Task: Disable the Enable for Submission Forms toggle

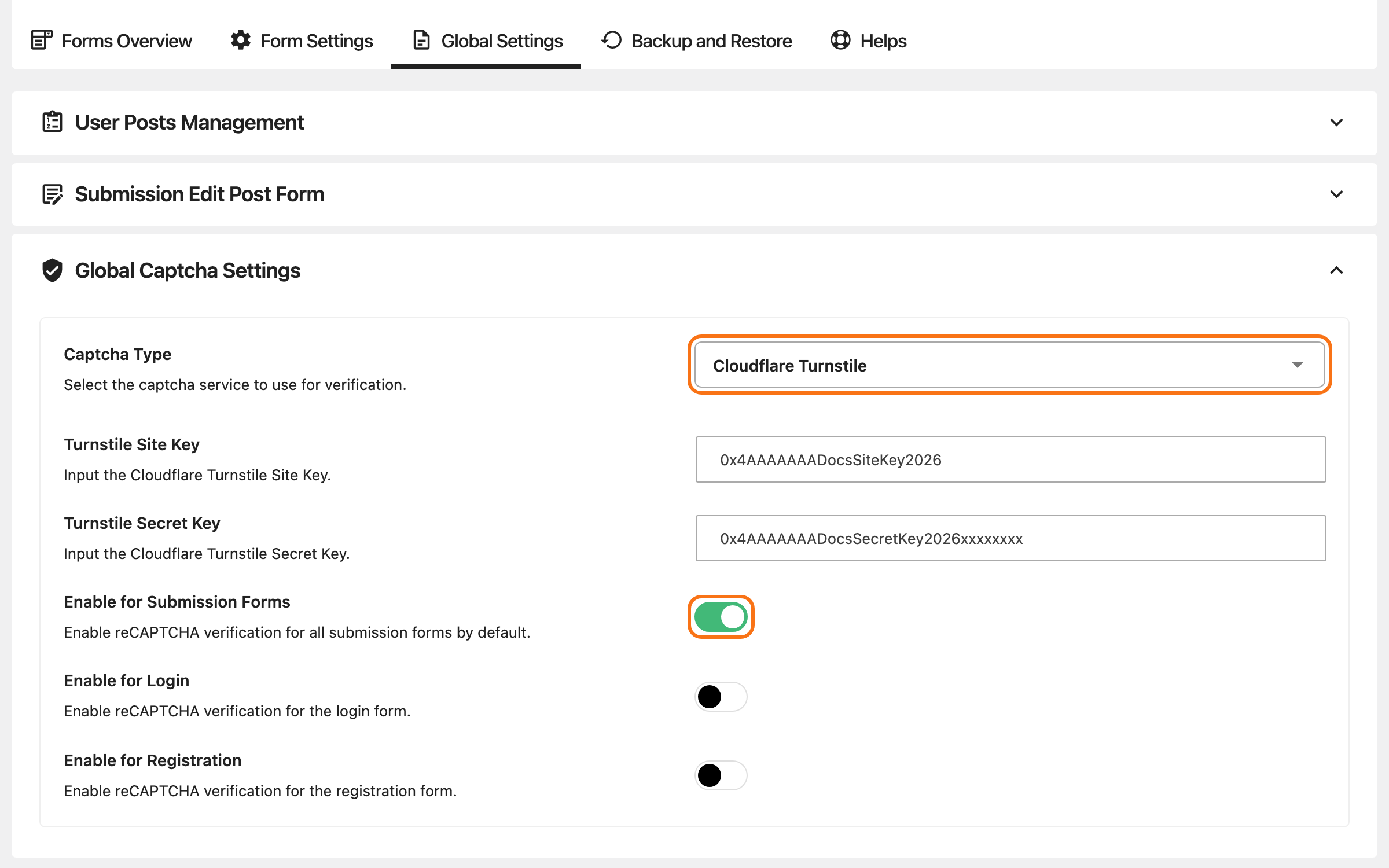Action: click(721, 617)
